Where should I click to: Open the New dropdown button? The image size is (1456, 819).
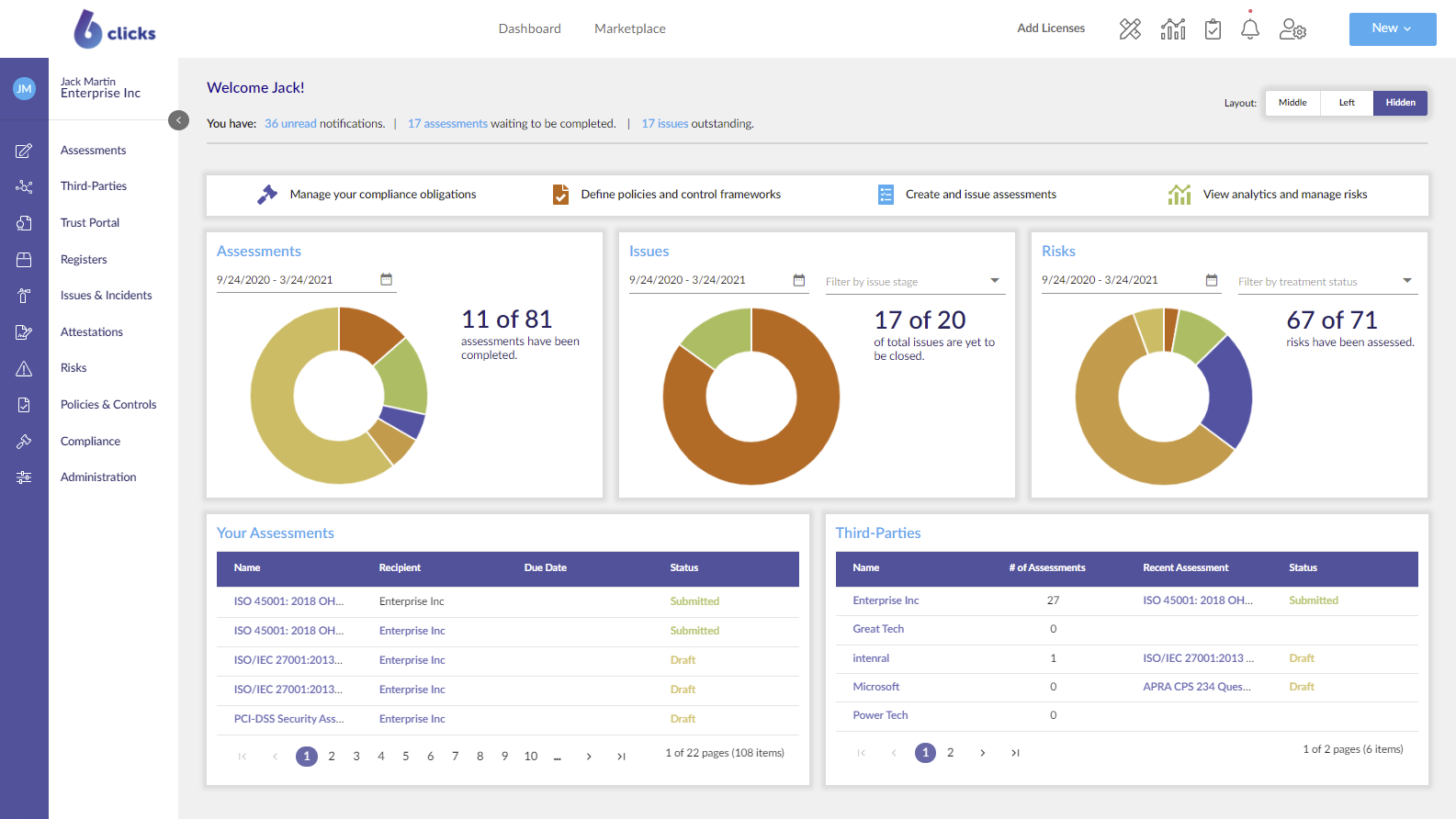pos(1392,28)
